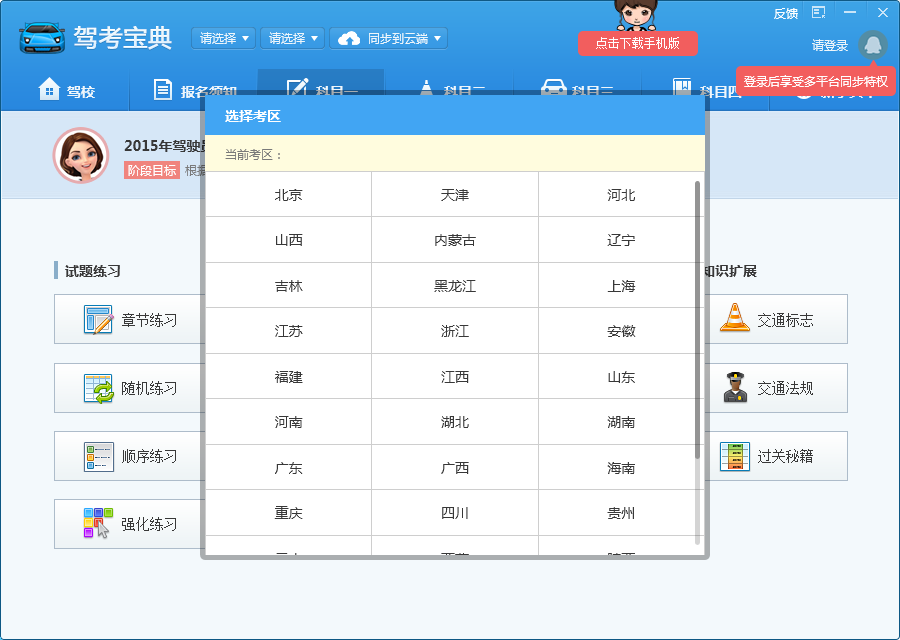This screenshot has height=640, width=900.
Task: Select 北京 as the exam region
Action: [x=288, y=194]
